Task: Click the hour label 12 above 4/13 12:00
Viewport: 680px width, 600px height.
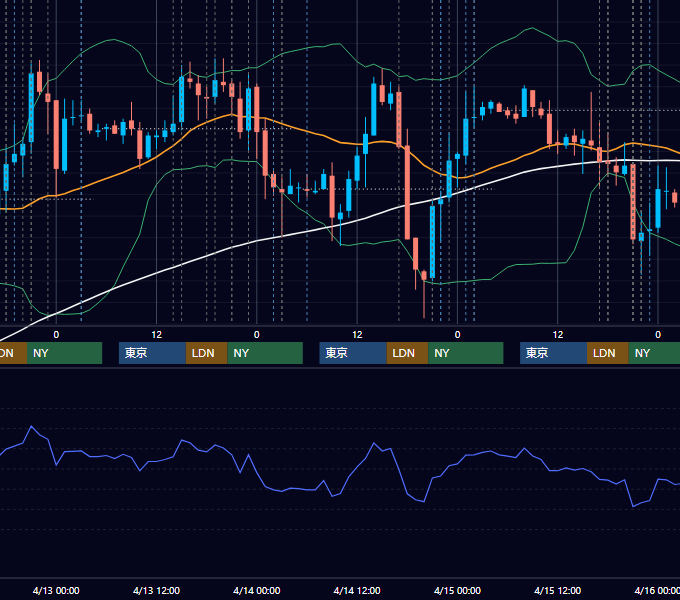Action: coord(157,335)
